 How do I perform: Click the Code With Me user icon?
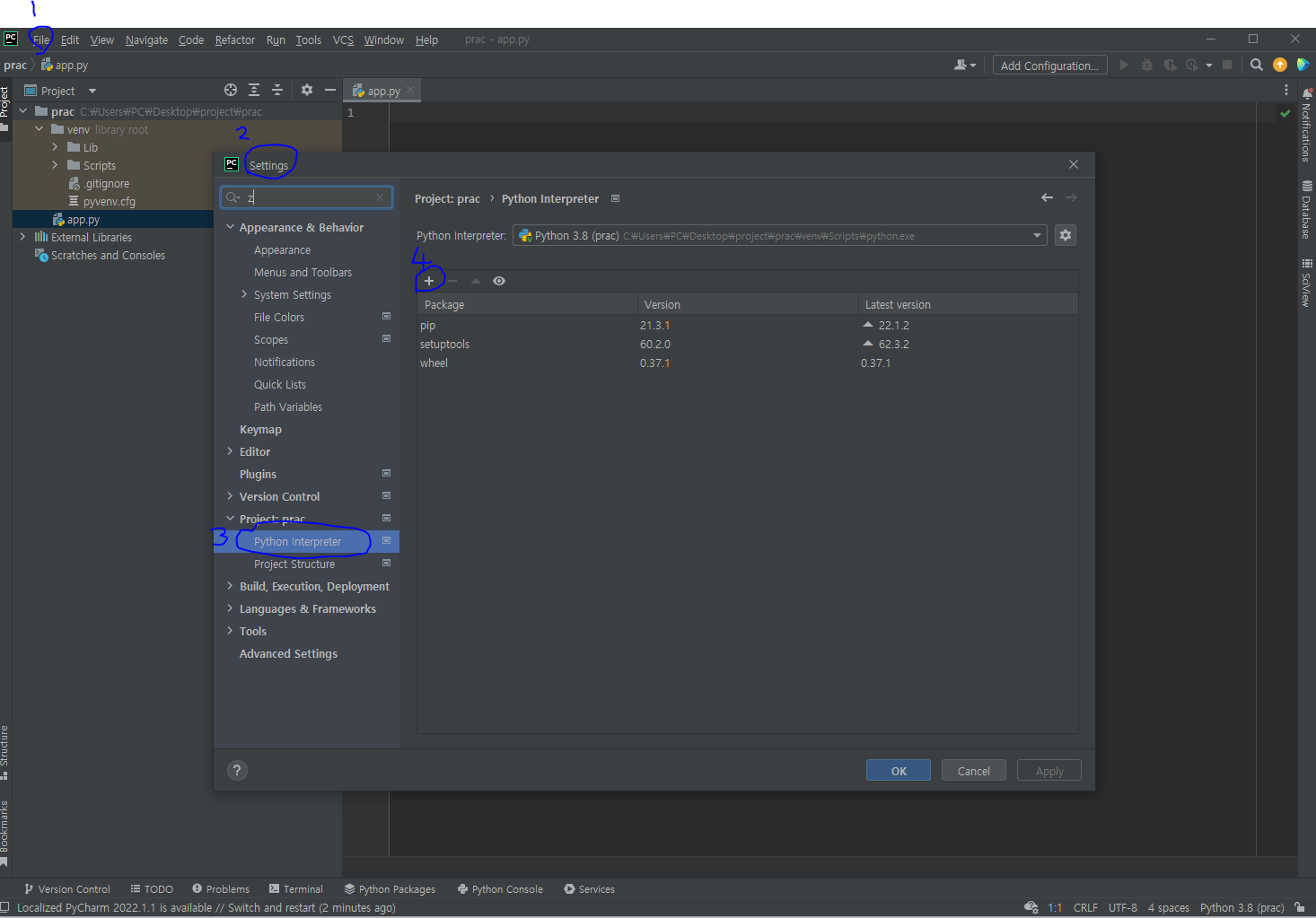tap(965, 65)
